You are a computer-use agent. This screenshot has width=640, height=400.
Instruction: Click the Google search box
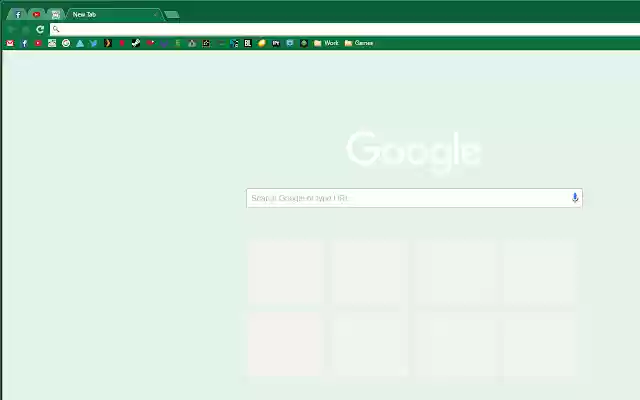pos(414,198)
